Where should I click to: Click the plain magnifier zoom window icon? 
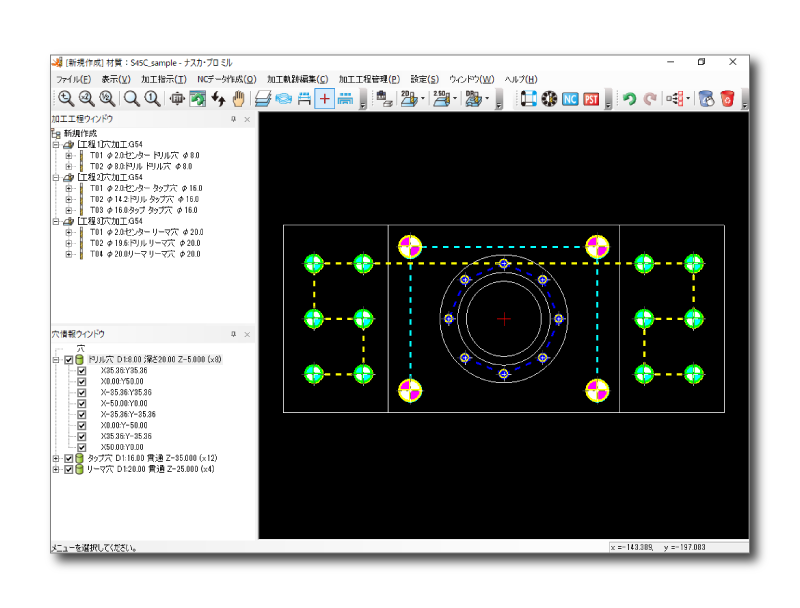(x=132, y=98)
